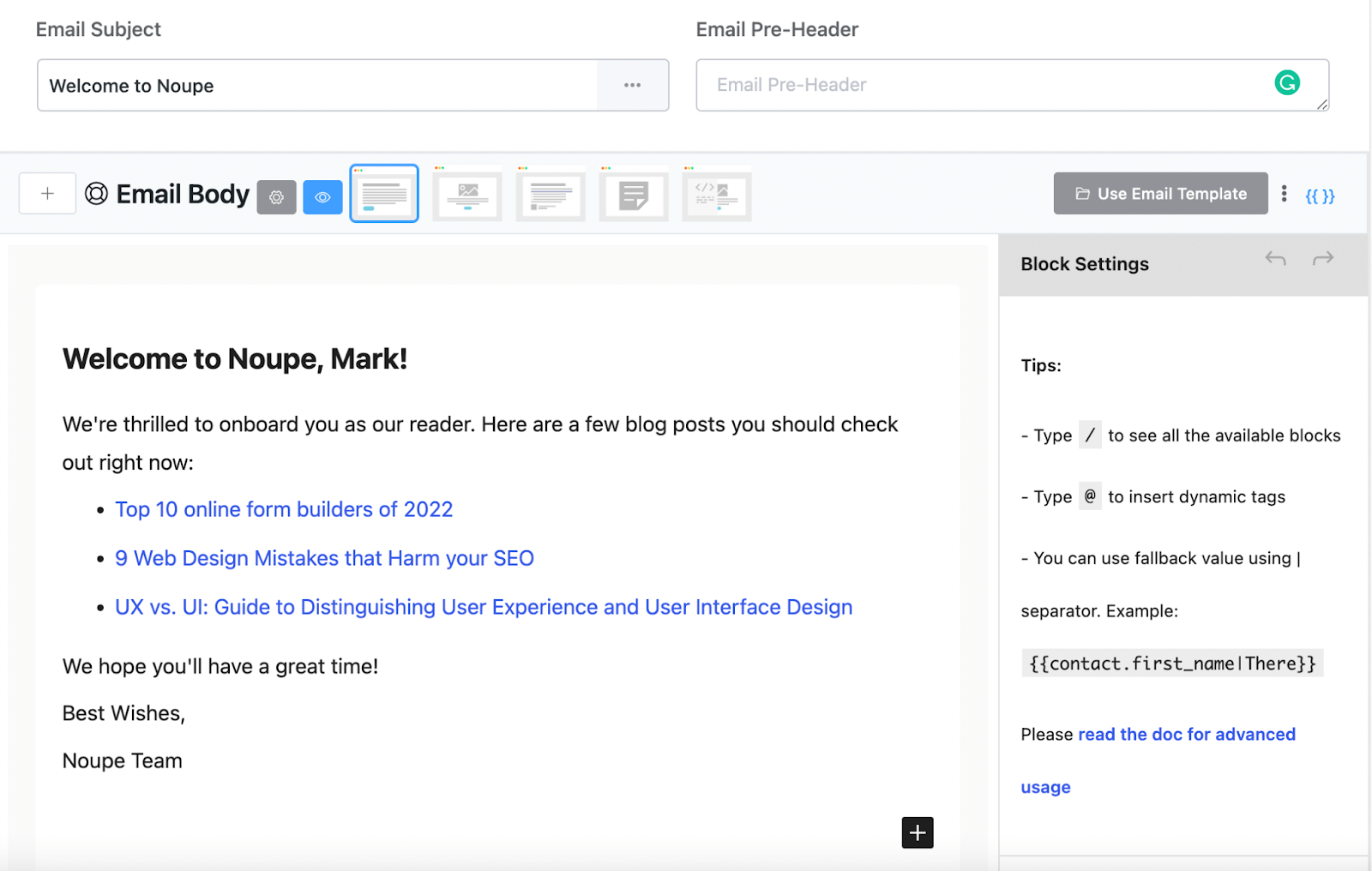1372x871 pixels.
Task: Click the line "We hope you'll have a great time!"
Action: (x=220, y=667)
